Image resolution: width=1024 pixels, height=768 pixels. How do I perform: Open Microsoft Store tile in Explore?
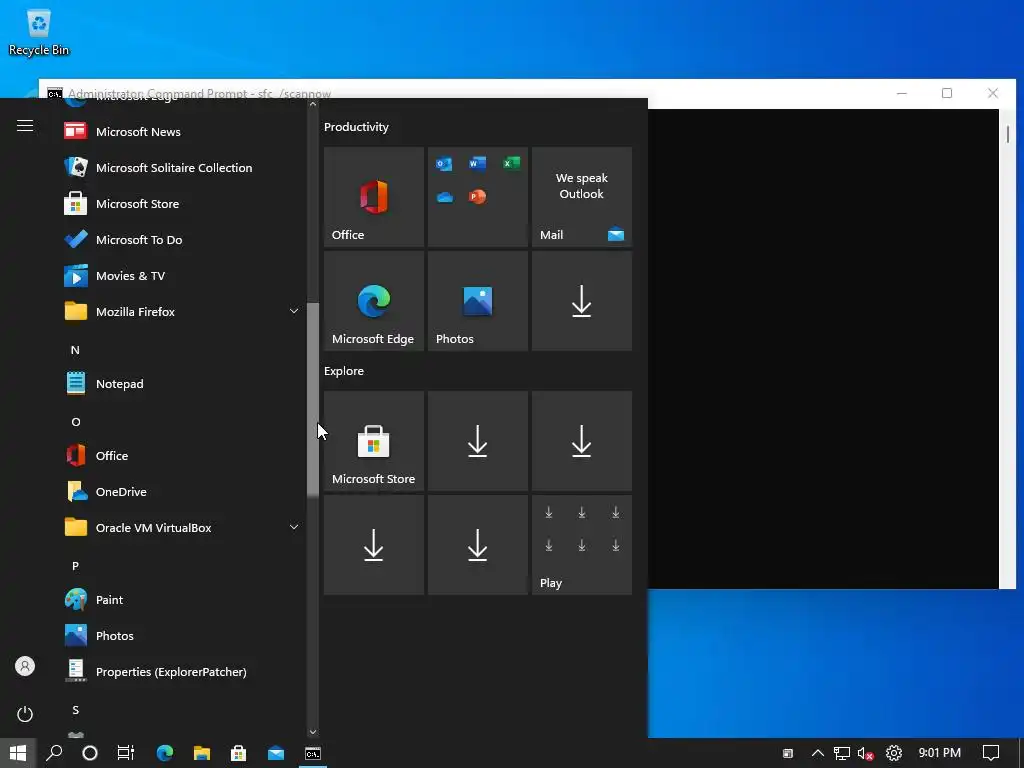(374, 441)
